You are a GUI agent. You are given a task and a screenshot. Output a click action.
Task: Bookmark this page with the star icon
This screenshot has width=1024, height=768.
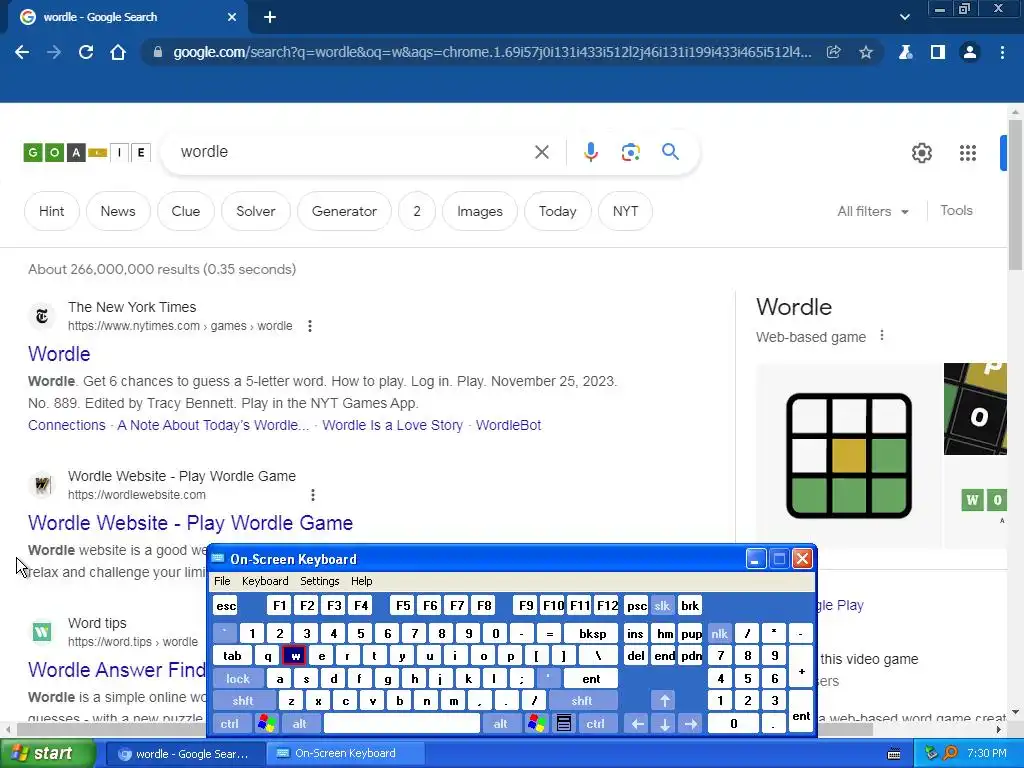[x=866, y=52]
